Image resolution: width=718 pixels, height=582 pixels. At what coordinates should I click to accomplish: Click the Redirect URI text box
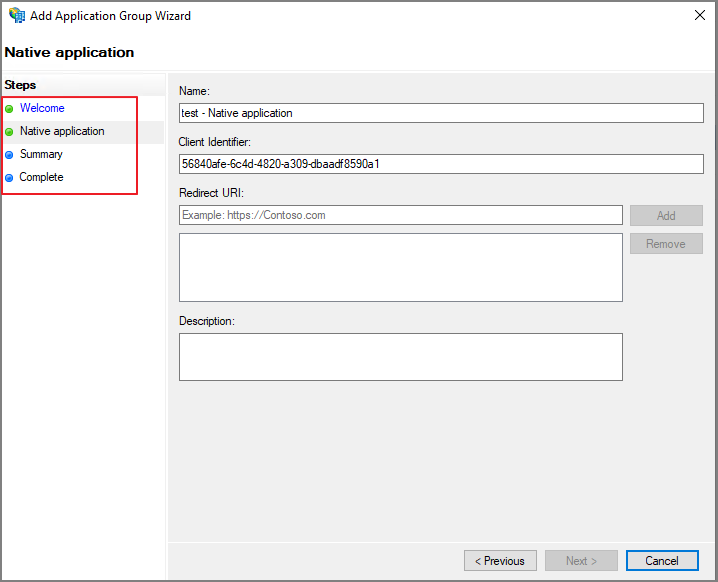pyautogui.click(x=401, y=215)
